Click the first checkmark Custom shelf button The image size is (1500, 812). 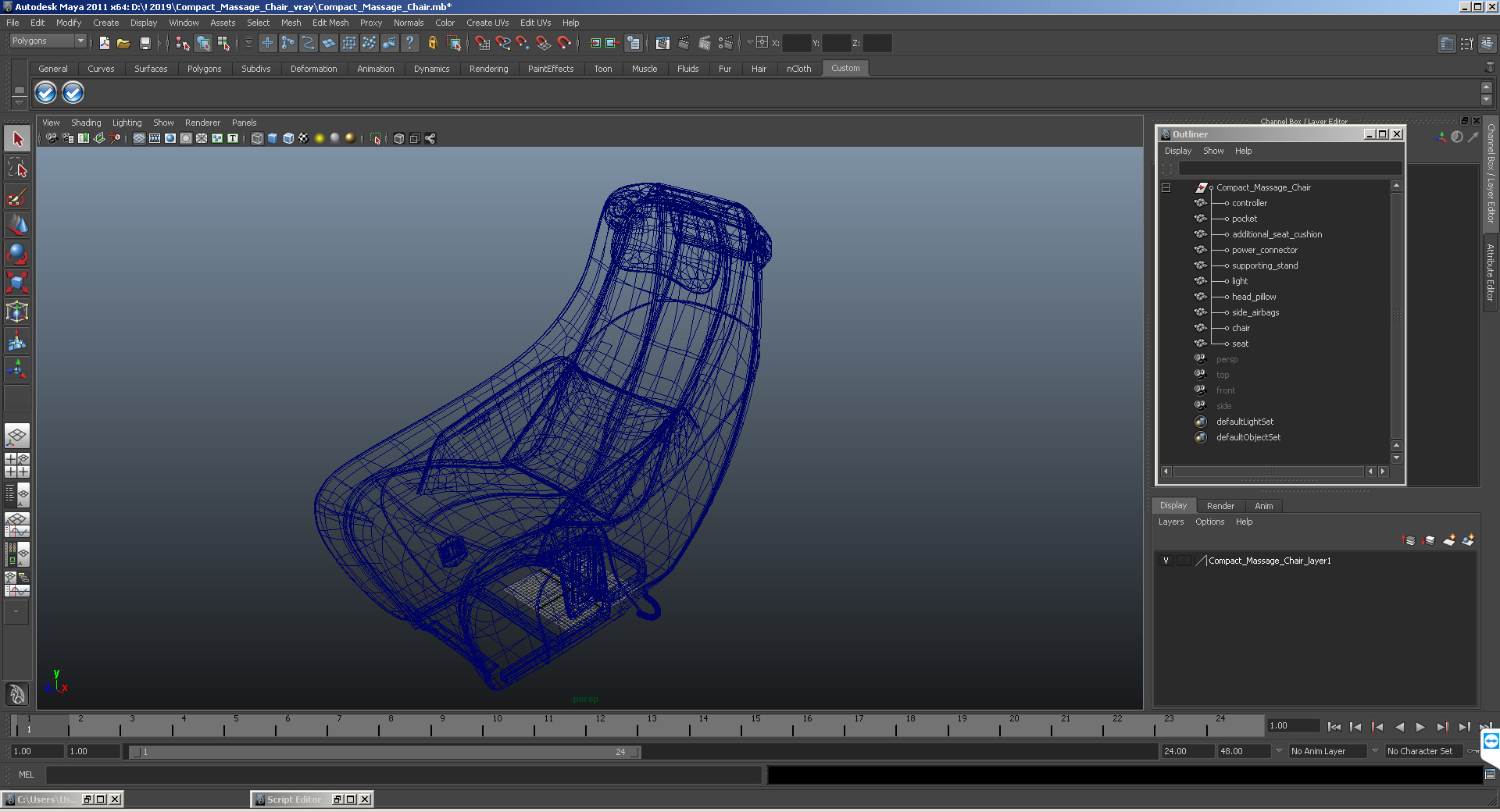45,93
